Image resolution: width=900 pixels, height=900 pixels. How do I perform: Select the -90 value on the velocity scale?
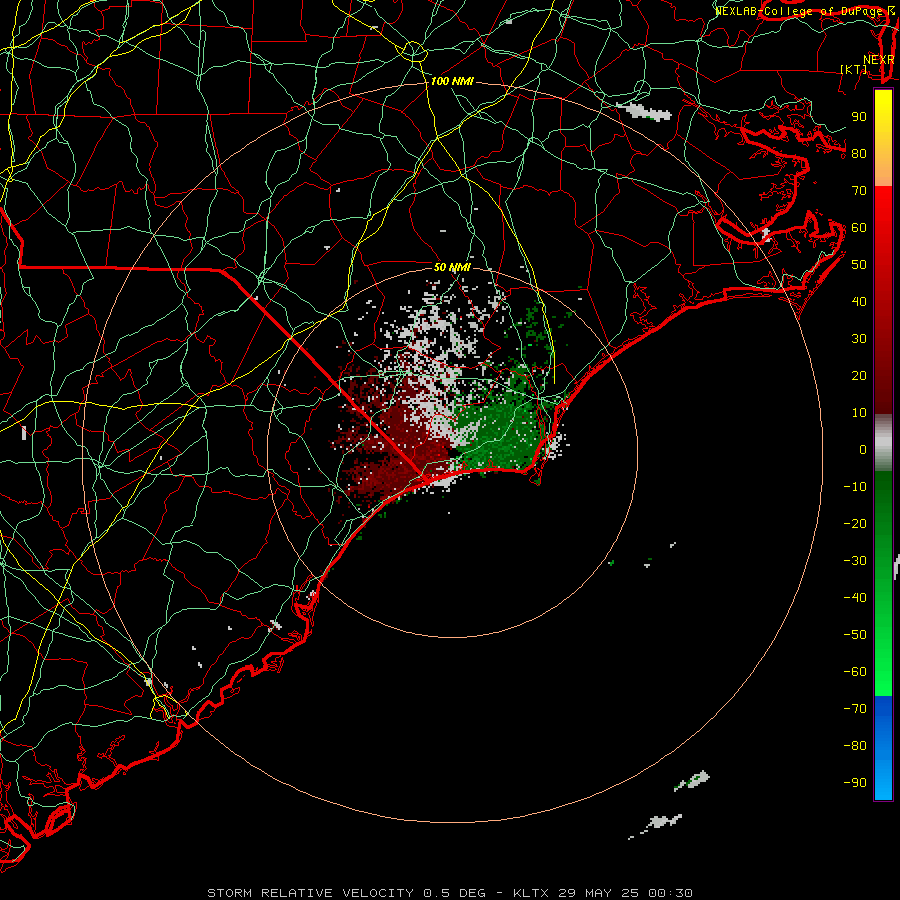(x=855, y=782)
